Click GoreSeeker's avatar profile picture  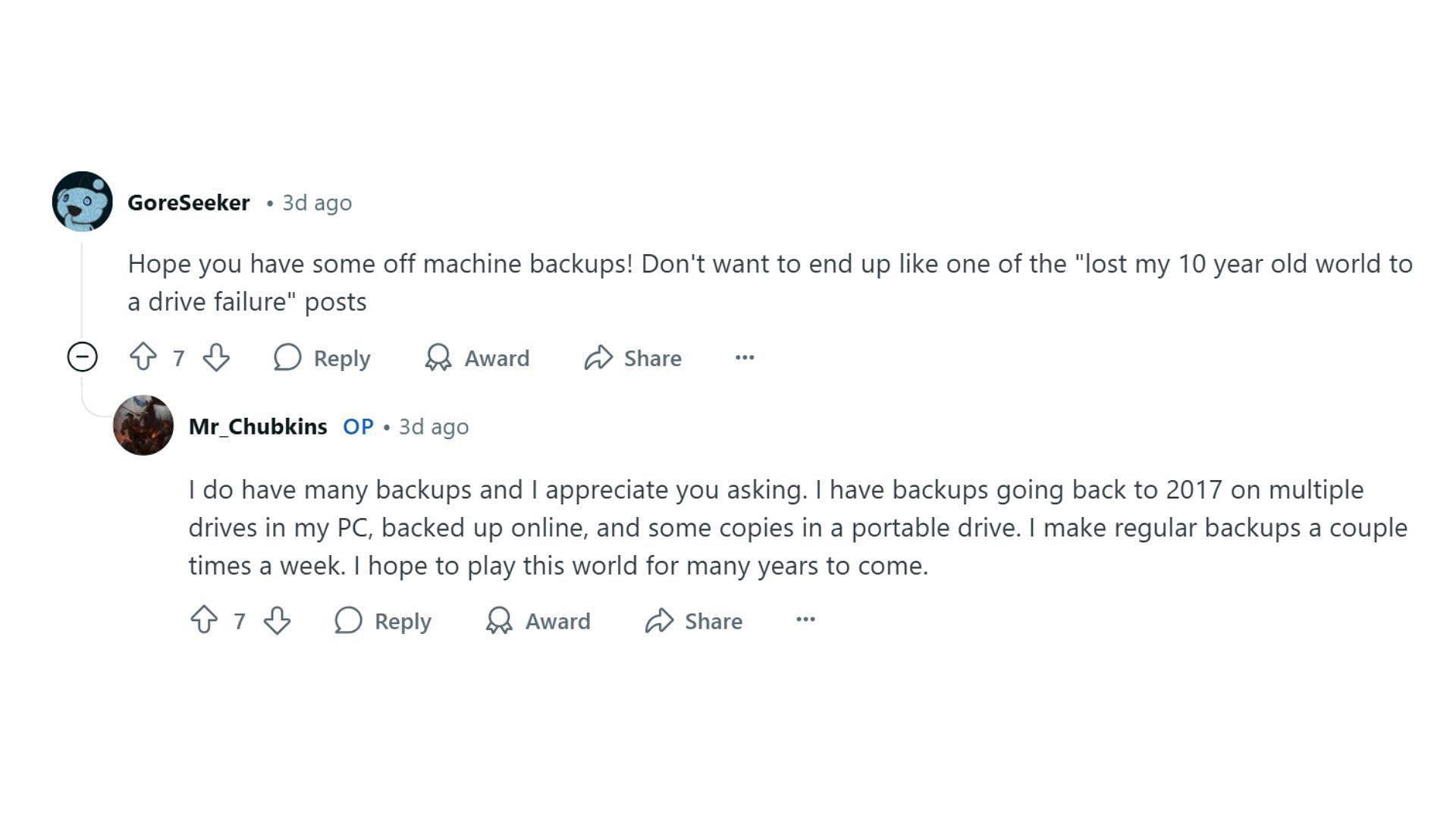pyautogui.click(x=82, y=201)
